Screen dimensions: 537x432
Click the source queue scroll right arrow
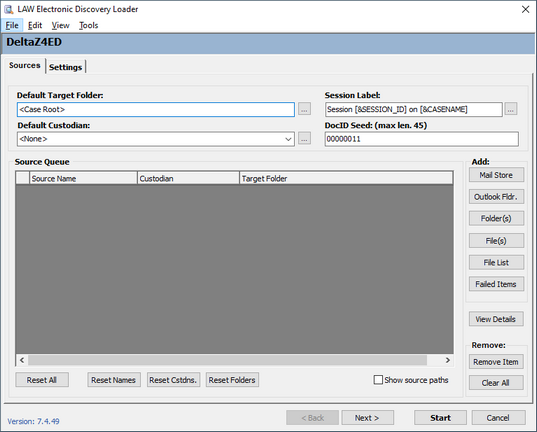click(x=448, y=360)
